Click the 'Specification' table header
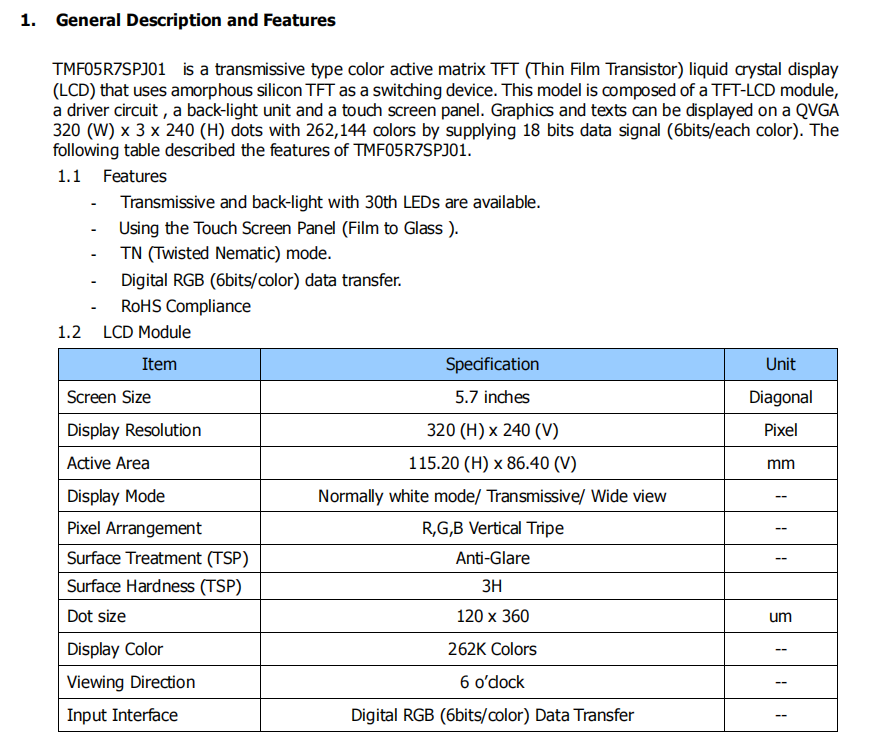888x738 pixels. [x=492, y=364]
